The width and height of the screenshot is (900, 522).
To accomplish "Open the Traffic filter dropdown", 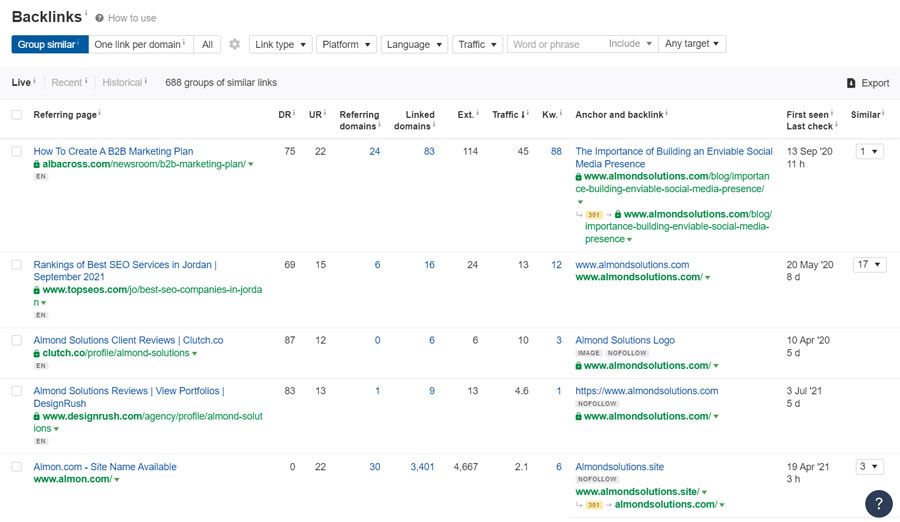I will tap(478, 44).
